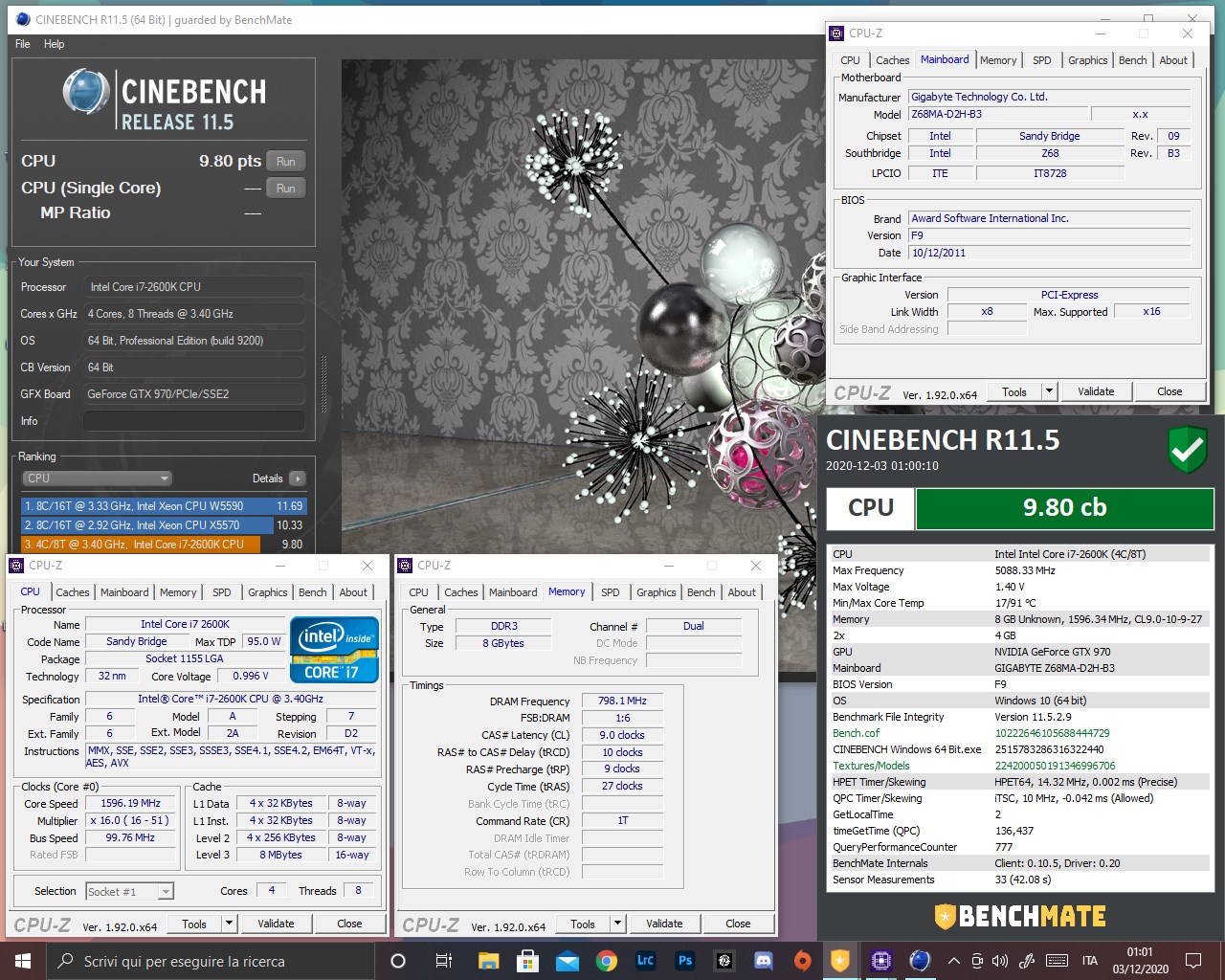Image resolution: width=1225 pixels, height=980 pixels.
Task: Switch to Cinebench in the taskbar
Action: coord(920,961)
